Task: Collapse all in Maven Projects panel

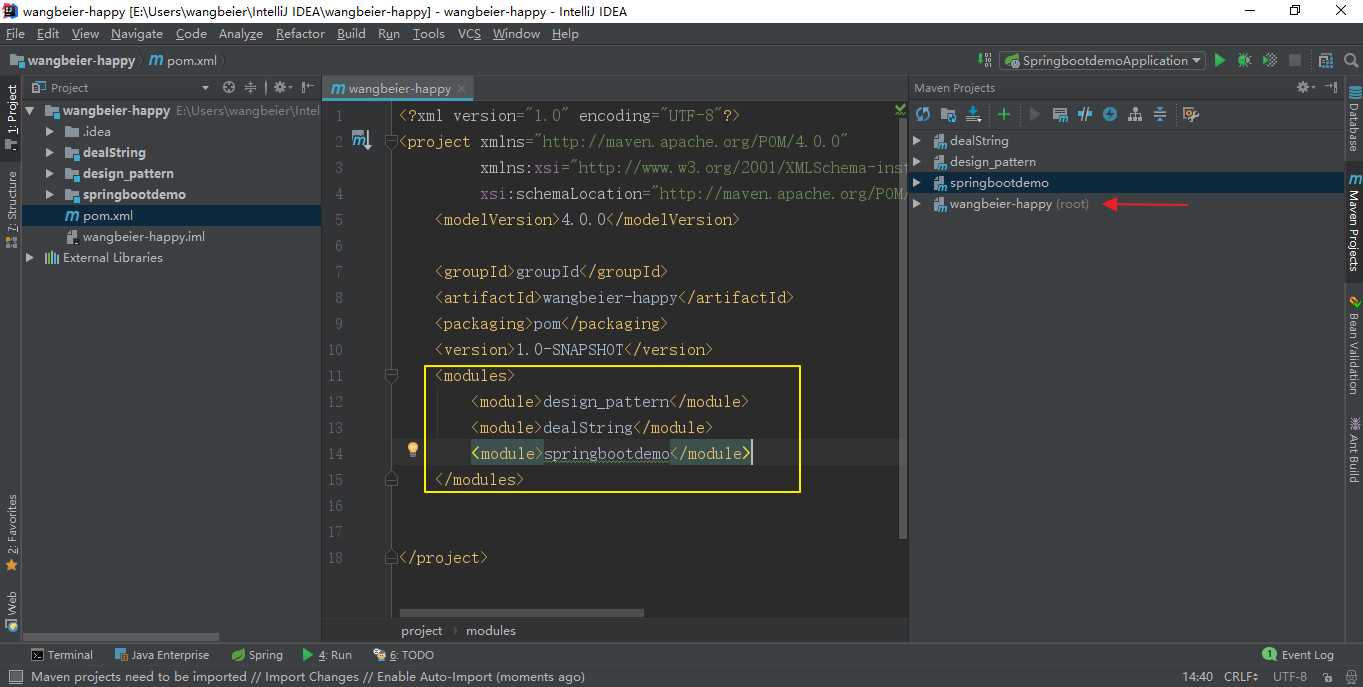Action: tap(1160, 115)
